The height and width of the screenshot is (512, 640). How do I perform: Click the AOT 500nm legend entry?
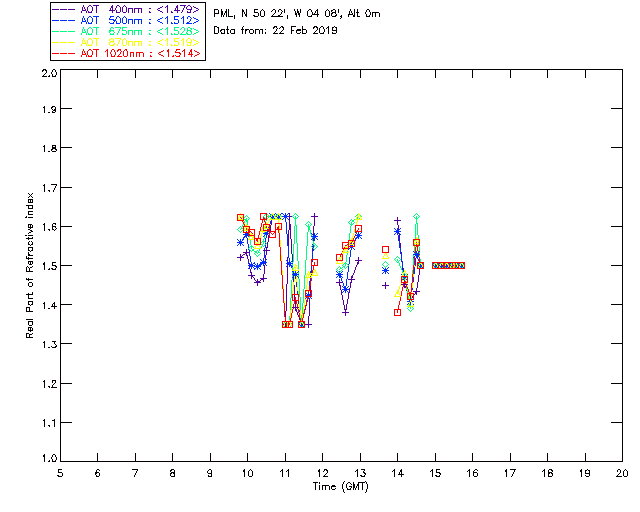coord(127,20)
